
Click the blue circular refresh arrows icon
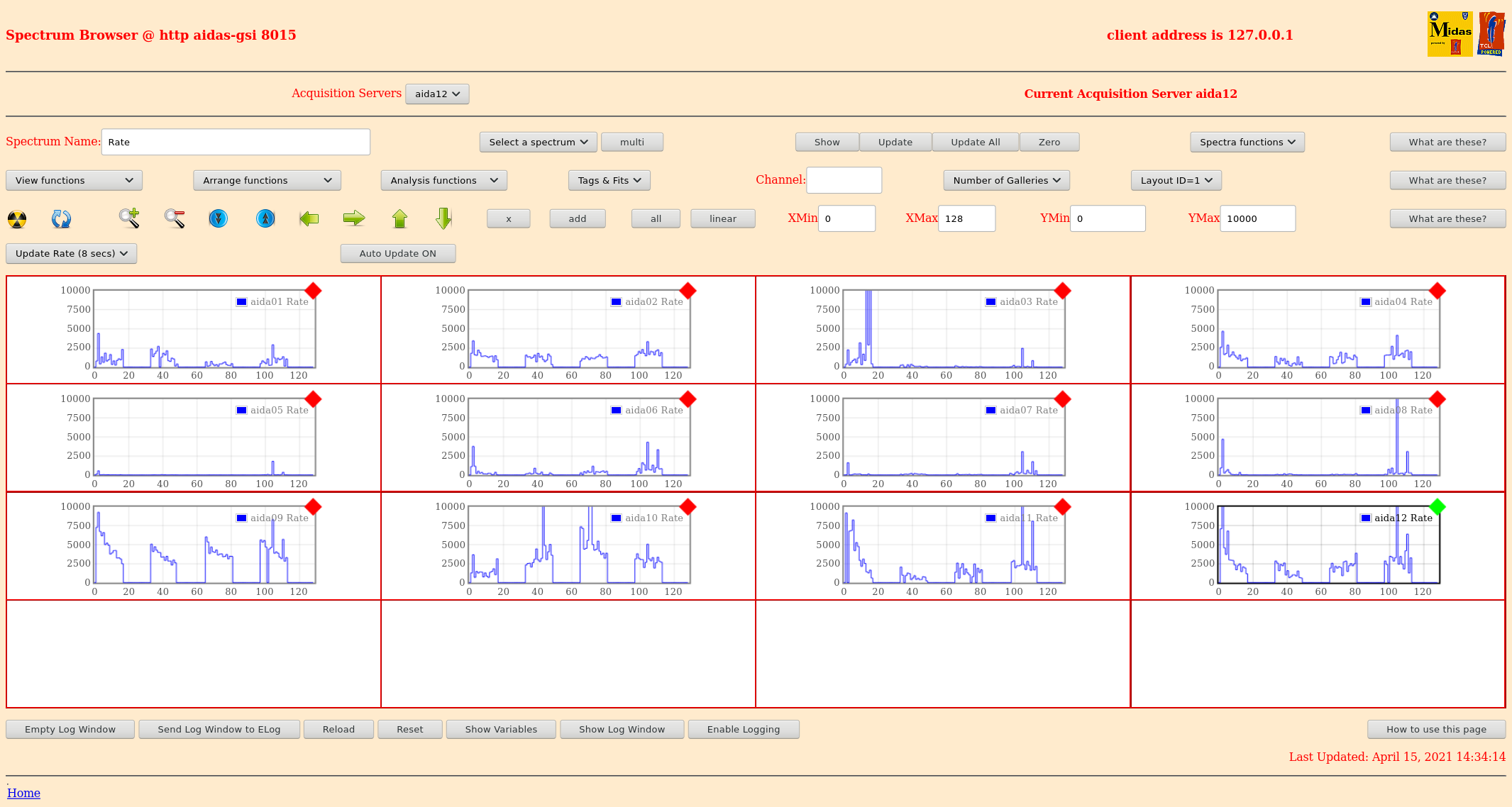pos(61,219)
